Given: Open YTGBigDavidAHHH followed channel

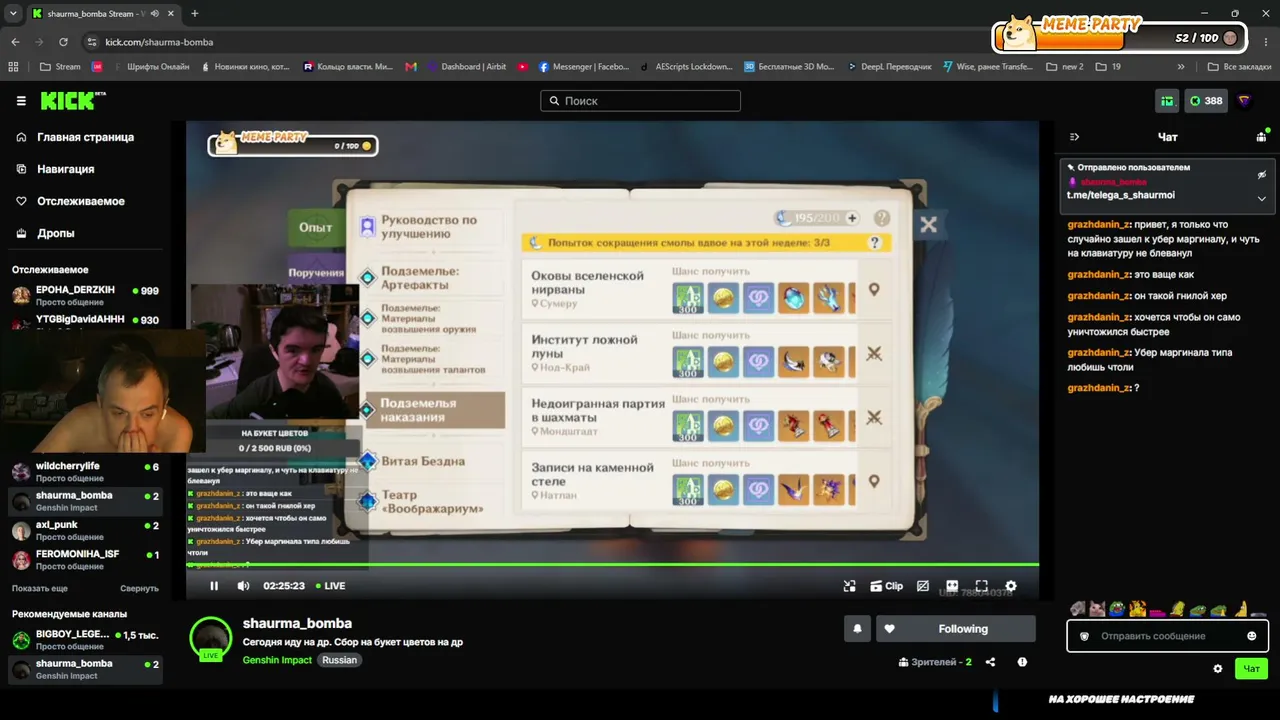Looking at the screenshot, I should pyautogui.click(x=85, y=320).
